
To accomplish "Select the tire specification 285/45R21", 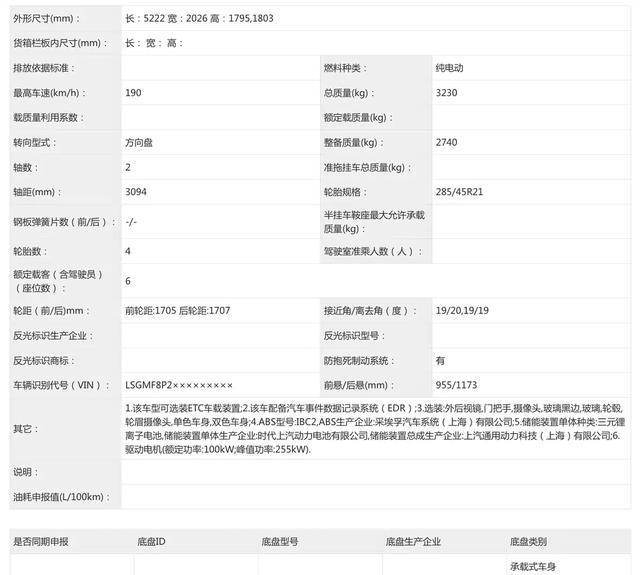I will 460,191.
